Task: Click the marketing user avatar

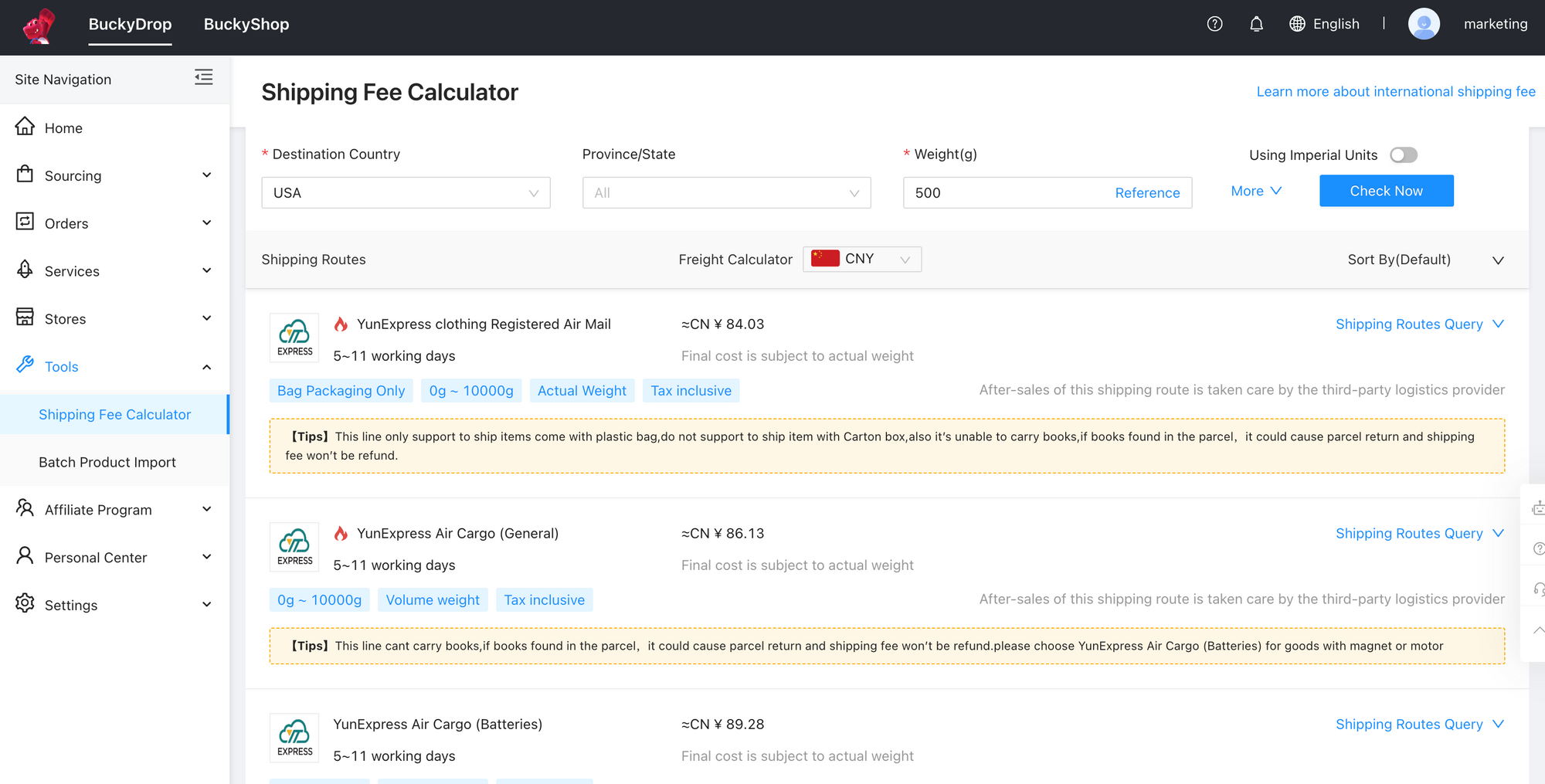Action: click(x=1424, y=24)
